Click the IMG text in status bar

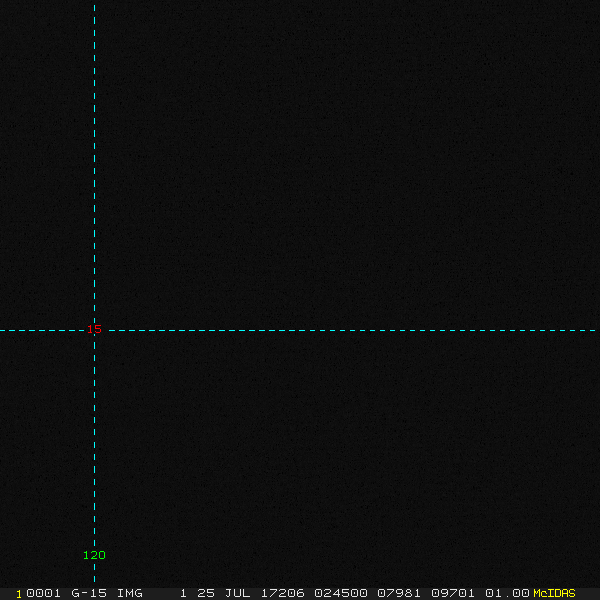coord(130,593)
